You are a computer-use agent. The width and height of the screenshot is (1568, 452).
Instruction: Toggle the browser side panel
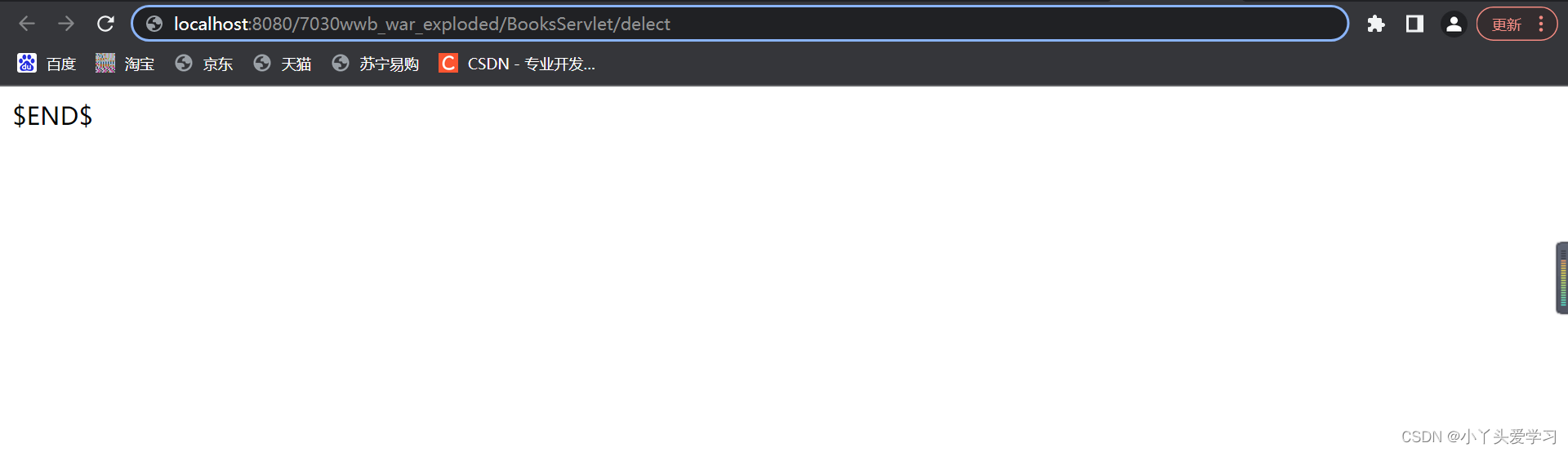(x=1414, y=24)
